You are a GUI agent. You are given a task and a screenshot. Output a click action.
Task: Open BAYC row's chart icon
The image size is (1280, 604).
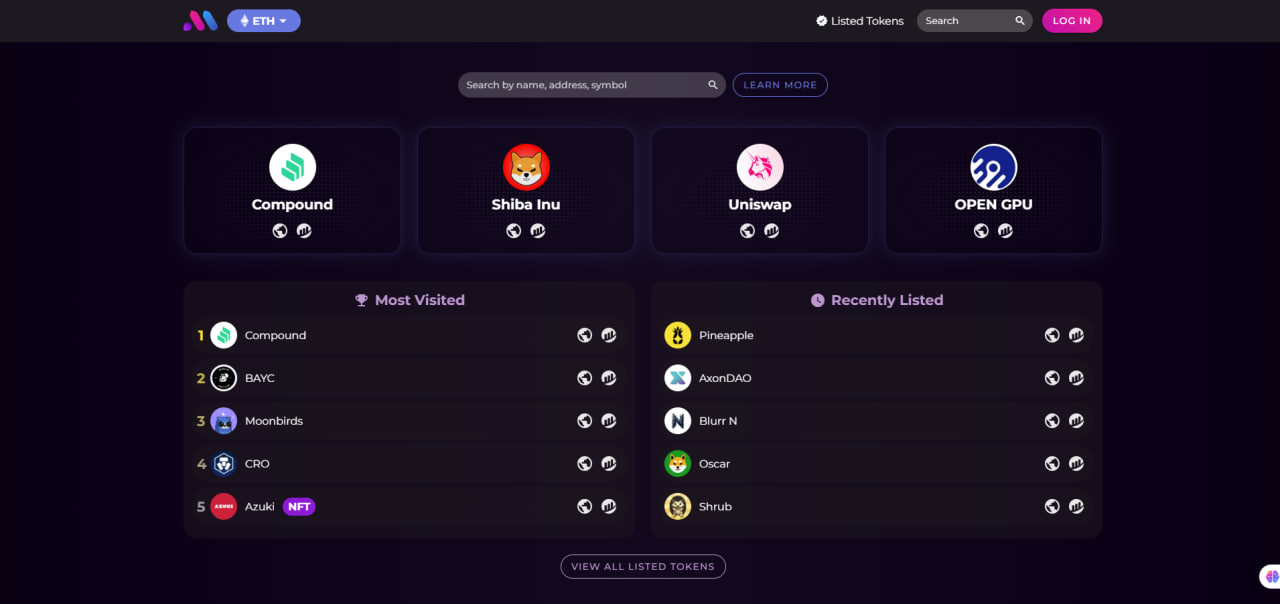pos(609,378)
